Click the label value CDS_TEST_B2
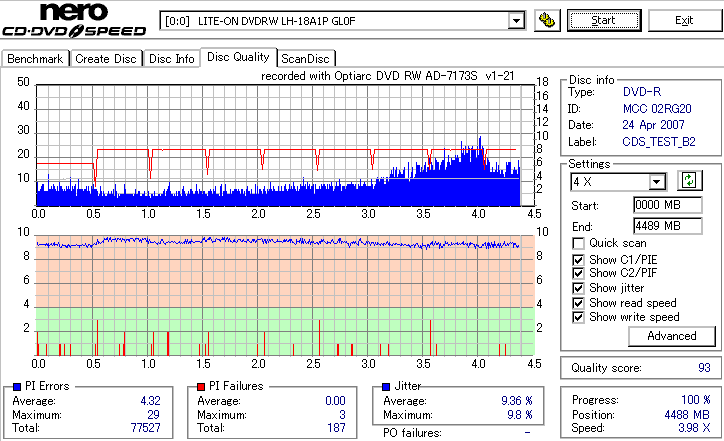The height and width of the screenshot is (441, 724). click(x=659, y=142)
